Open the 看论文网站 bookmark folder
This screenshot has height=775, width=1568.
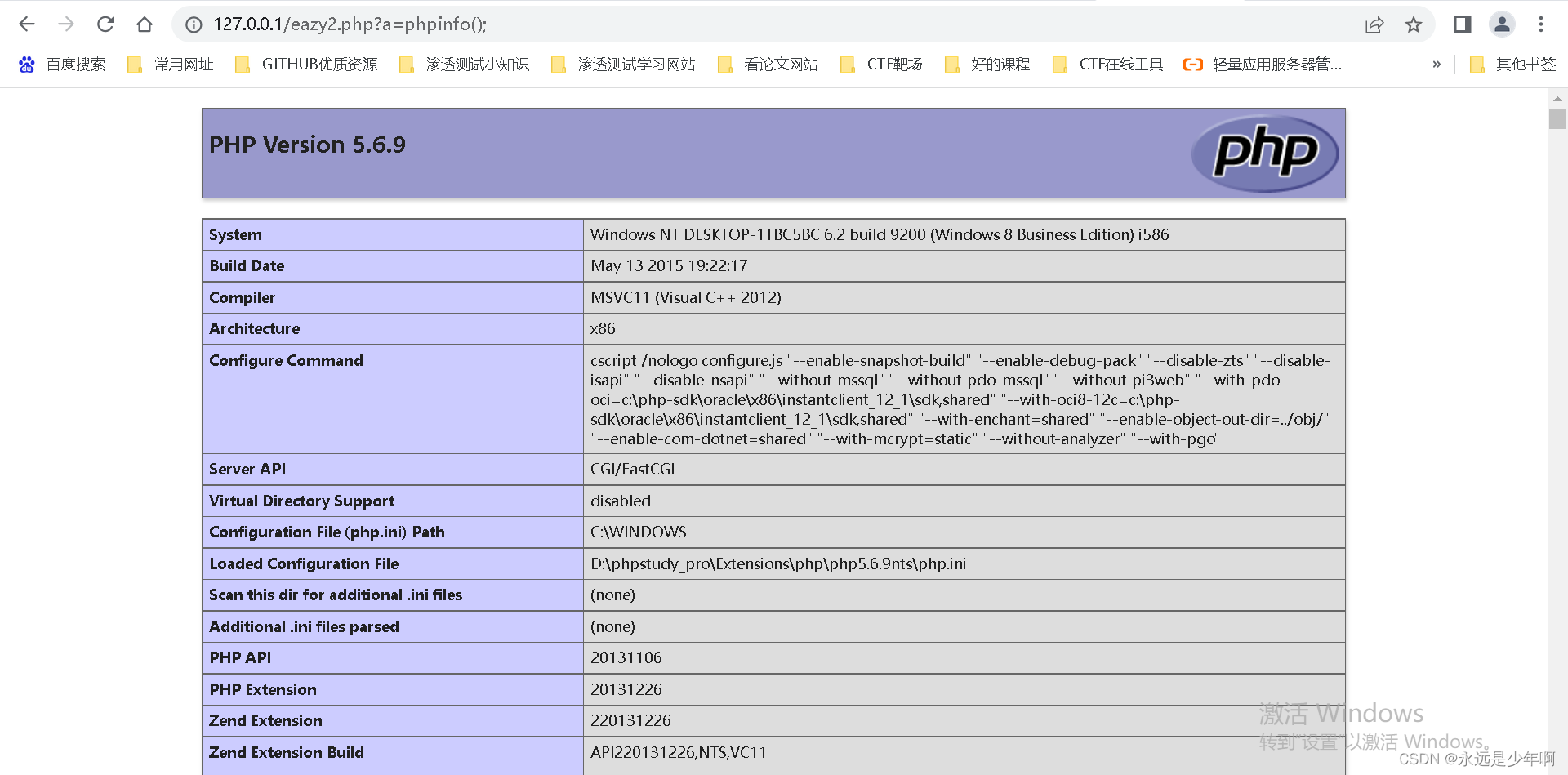coord(768,65)
